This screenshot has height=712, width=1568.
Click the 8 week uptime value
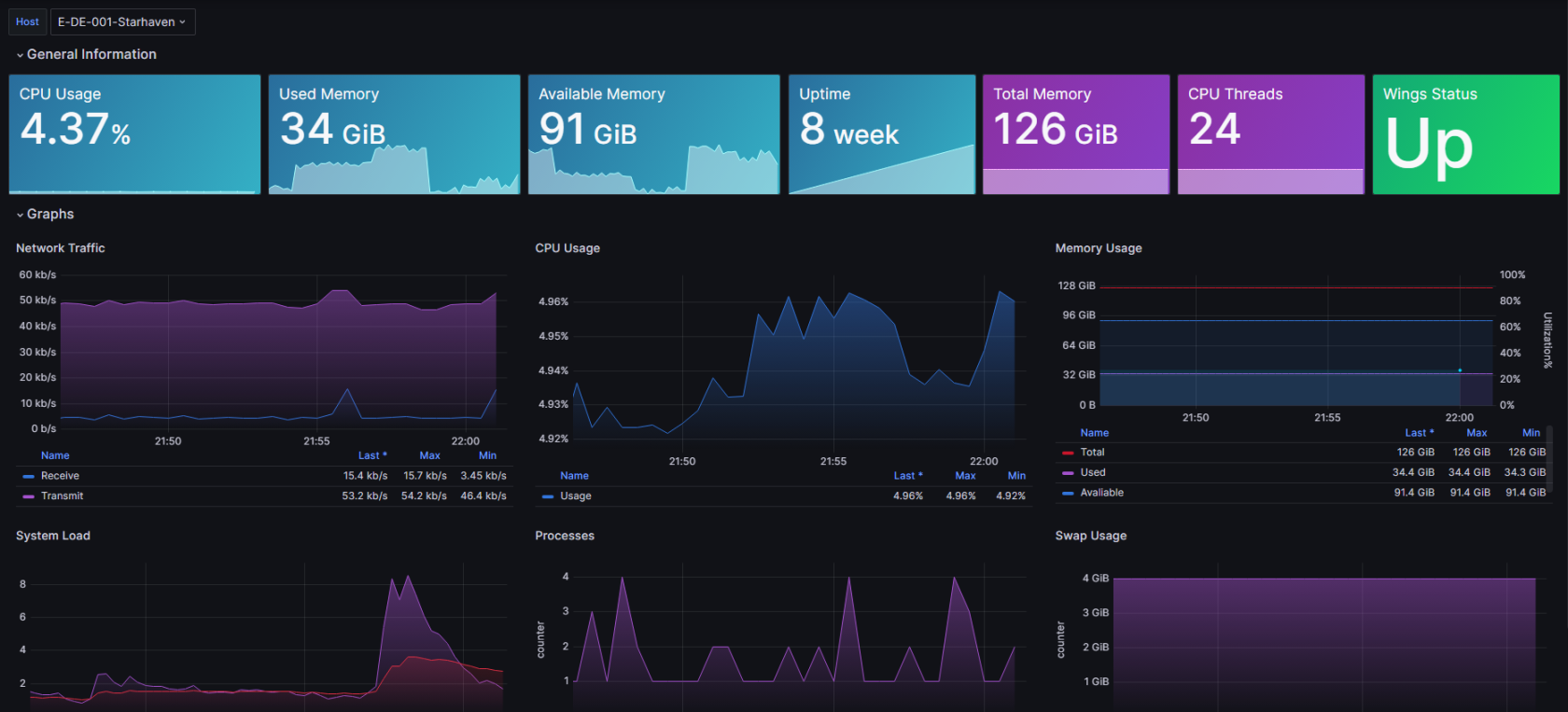click(x=849, y=130)
